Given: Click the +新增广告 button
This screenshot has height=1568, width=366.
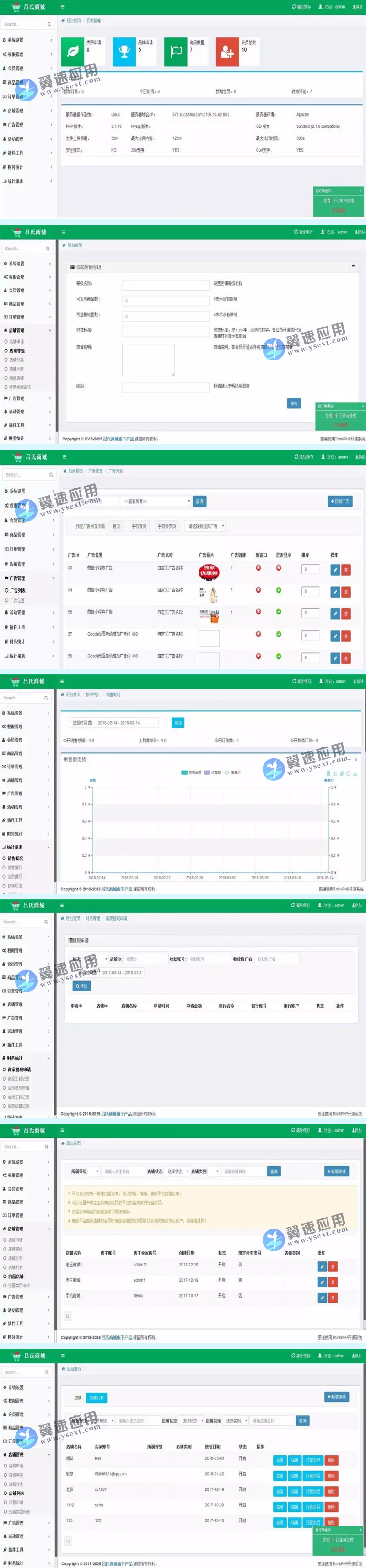Looking at the screenshot, I should coord(340,502).
